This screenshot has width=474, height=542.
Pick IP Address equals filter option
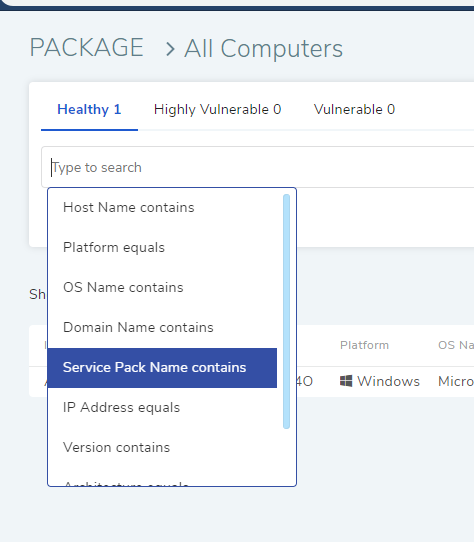click(162, 408)
